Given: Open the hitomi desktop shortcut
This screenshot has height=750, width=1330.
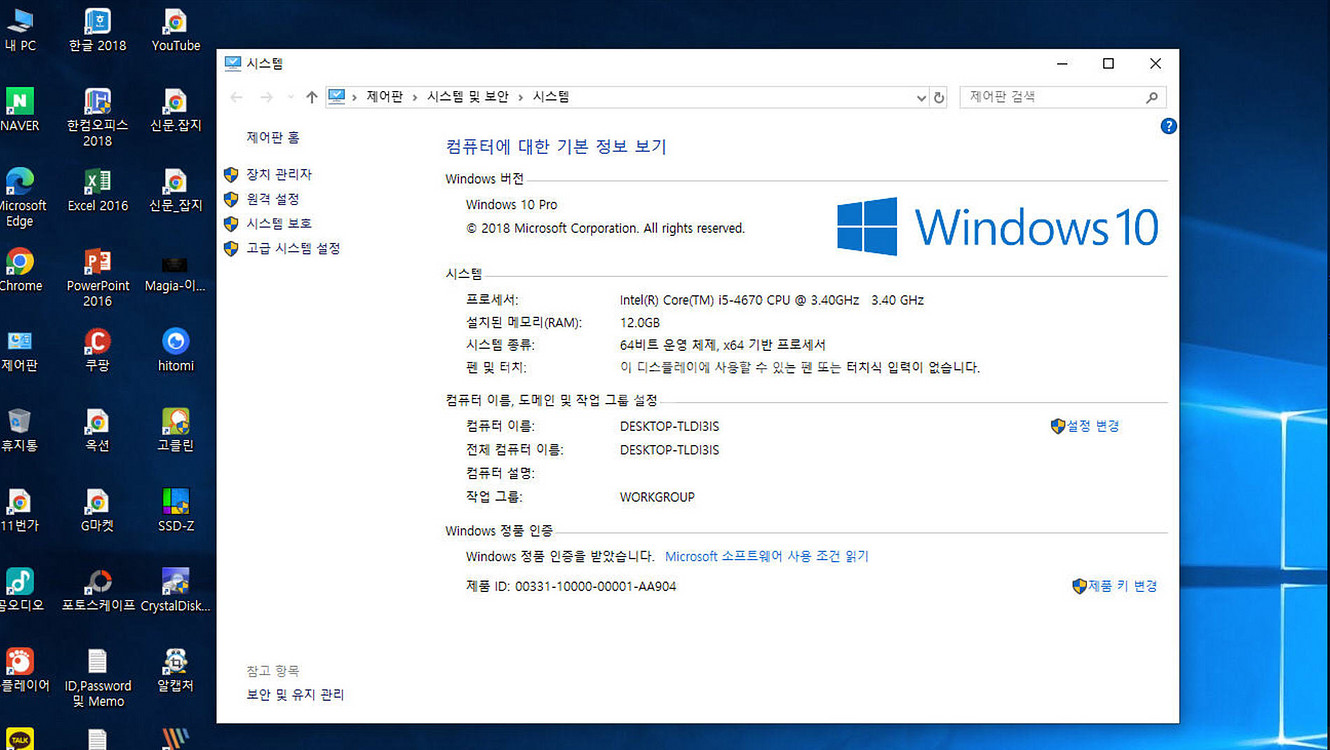Looking at the screenshot, I should [x=176, y=349].
